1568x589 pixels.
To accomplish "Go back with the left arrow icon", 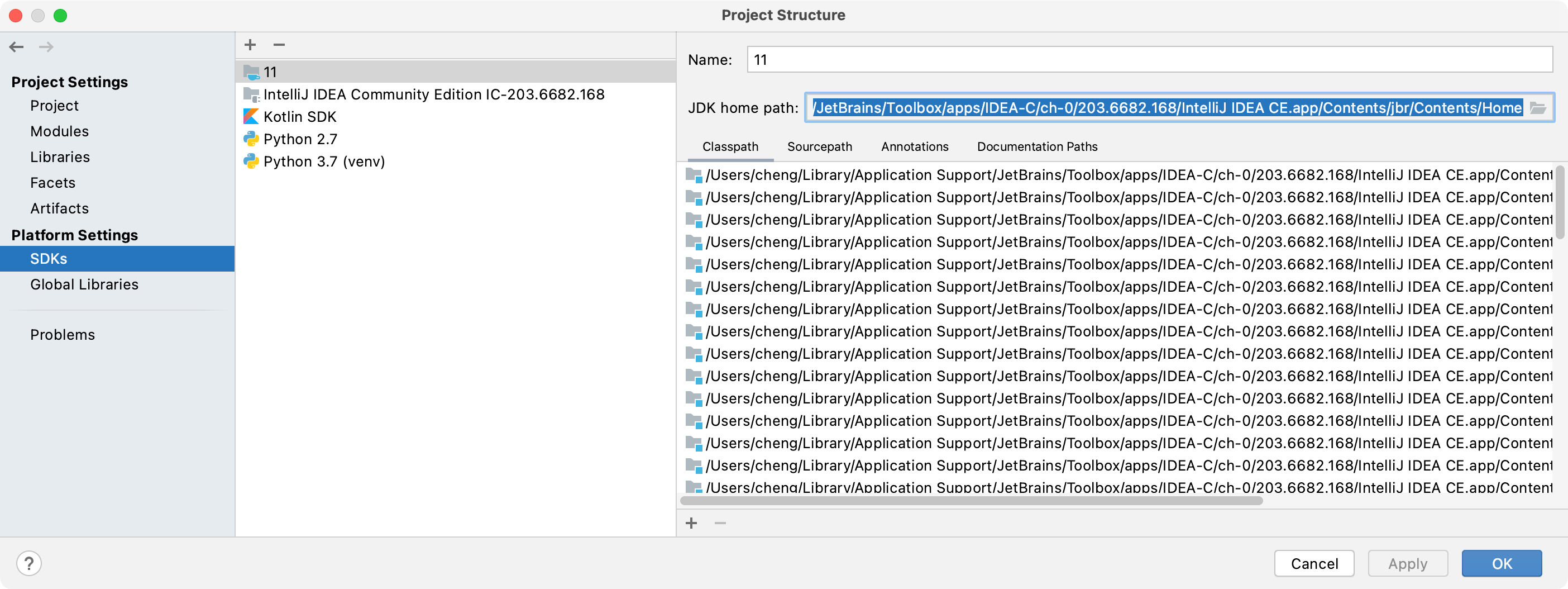I will point(16,47).
